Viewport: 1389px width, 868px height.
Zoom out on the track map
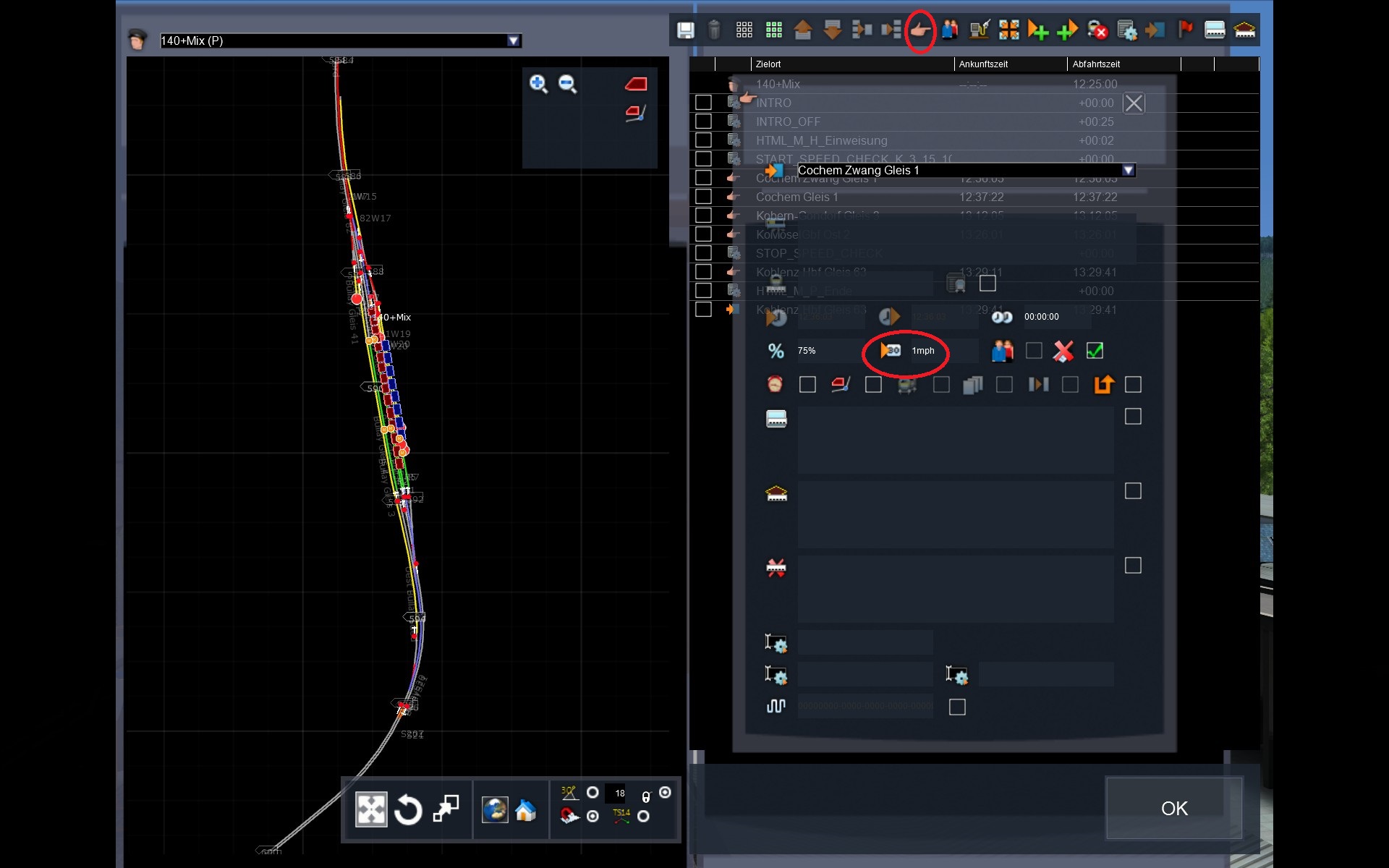click(x=568, y=84)
